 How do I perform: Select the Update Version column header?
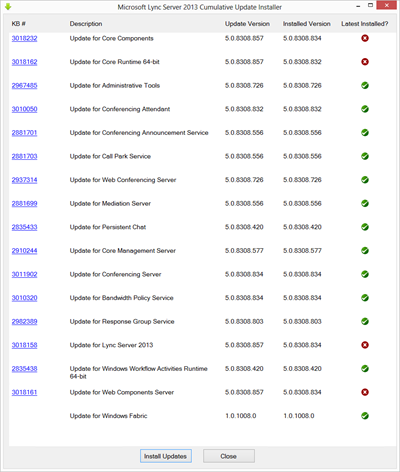tap(247, 24)
